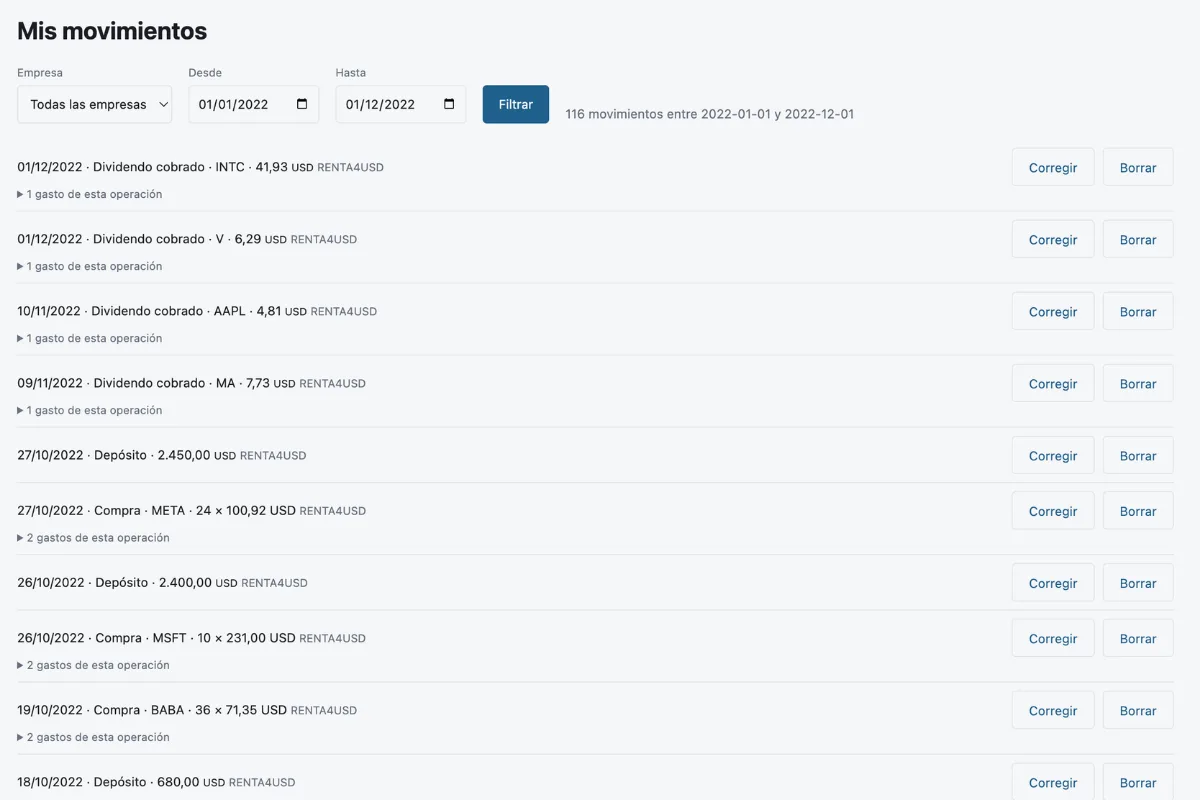Expand gastos for BABA compra row
This screenshot has height=800, width=1200.
[x=94, y=737]
